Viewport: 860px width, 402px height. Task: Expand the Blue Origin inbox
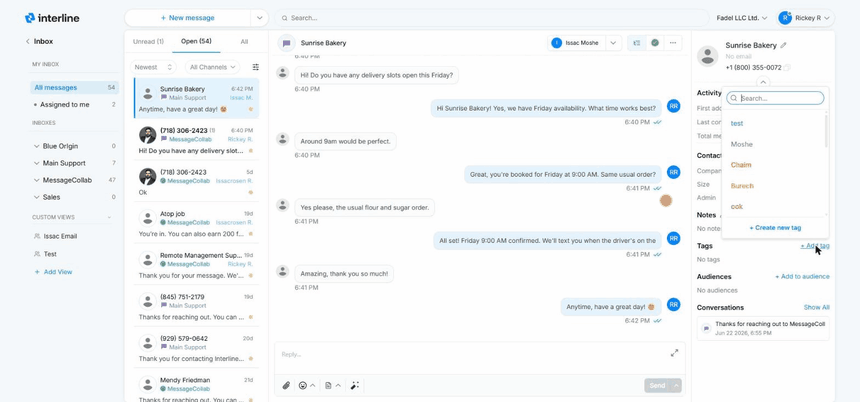pos(37,146)
